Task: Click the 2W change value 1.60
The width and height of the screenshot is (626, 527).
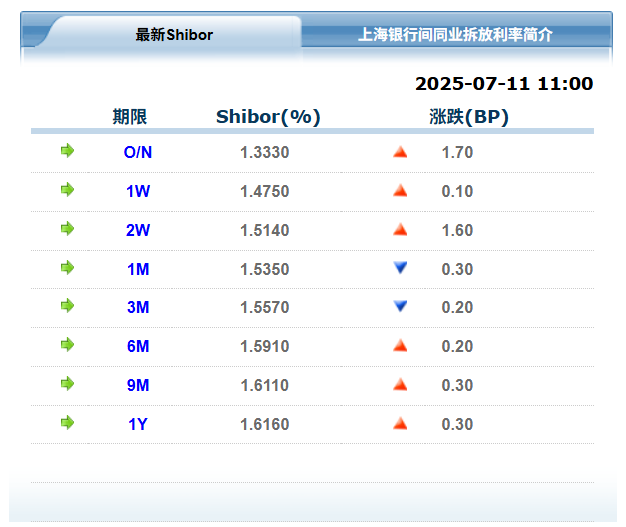Action: tap(457, 230)
